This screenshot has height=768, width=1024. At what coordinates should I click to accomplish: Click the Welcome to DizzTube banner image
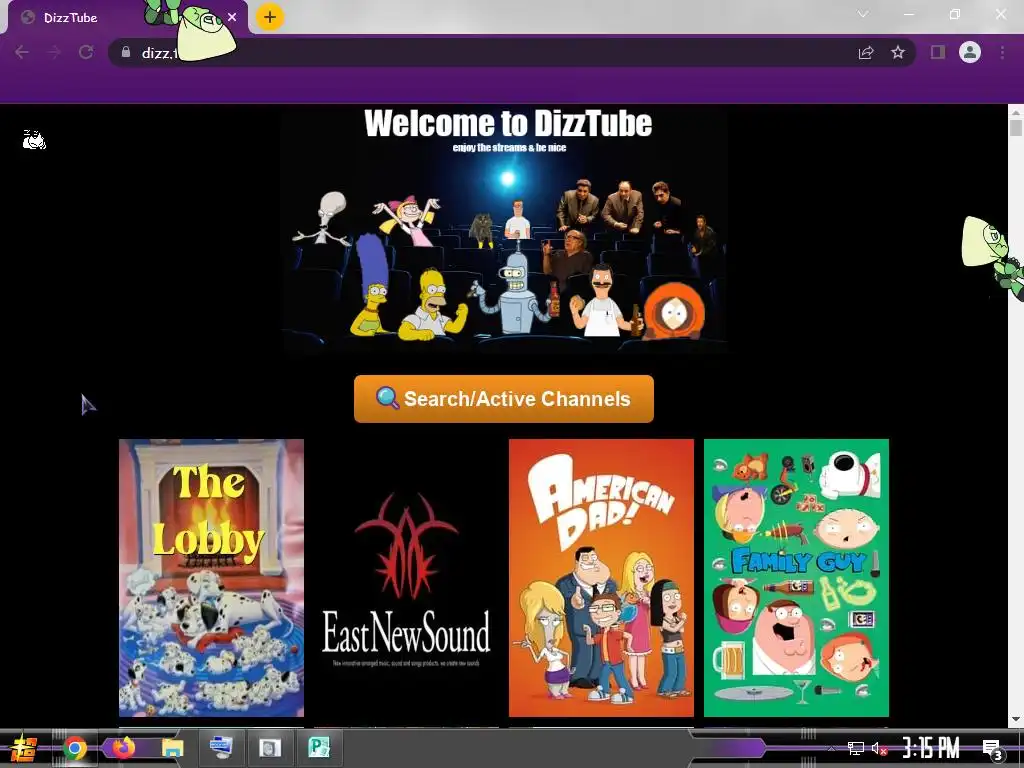tap(505, 230)
